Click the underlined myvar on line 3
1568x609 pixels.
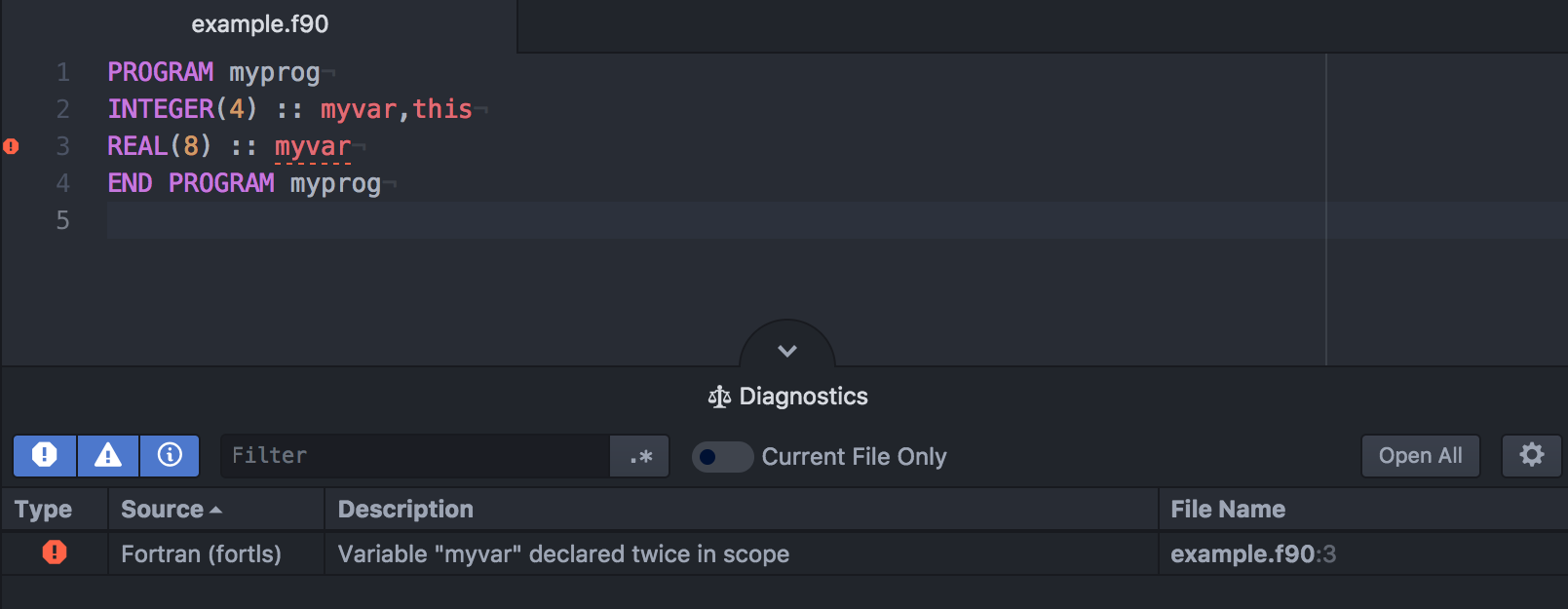point(312,147)
